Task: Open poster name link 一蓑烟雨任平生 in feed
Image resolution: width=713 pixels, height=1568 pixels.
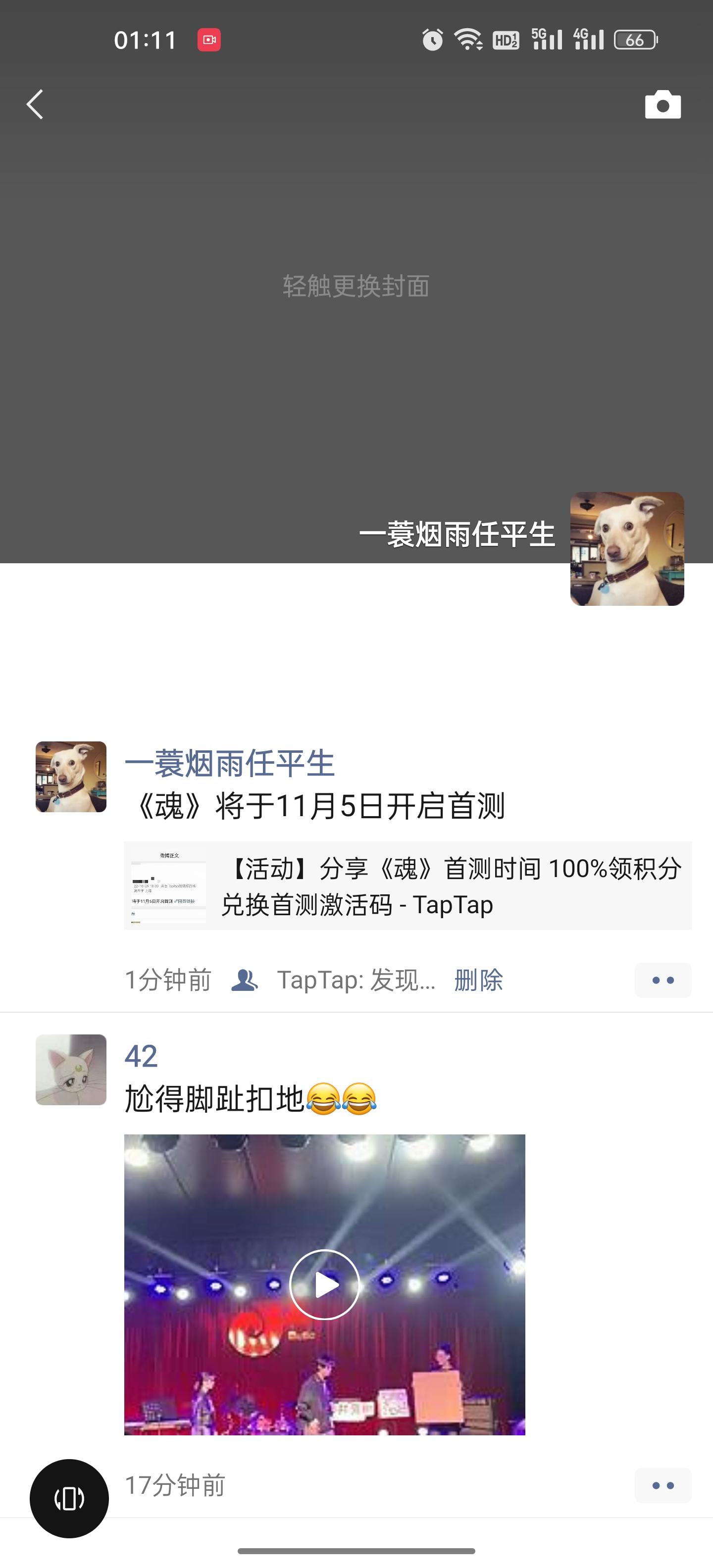Action: click(230, 763)
